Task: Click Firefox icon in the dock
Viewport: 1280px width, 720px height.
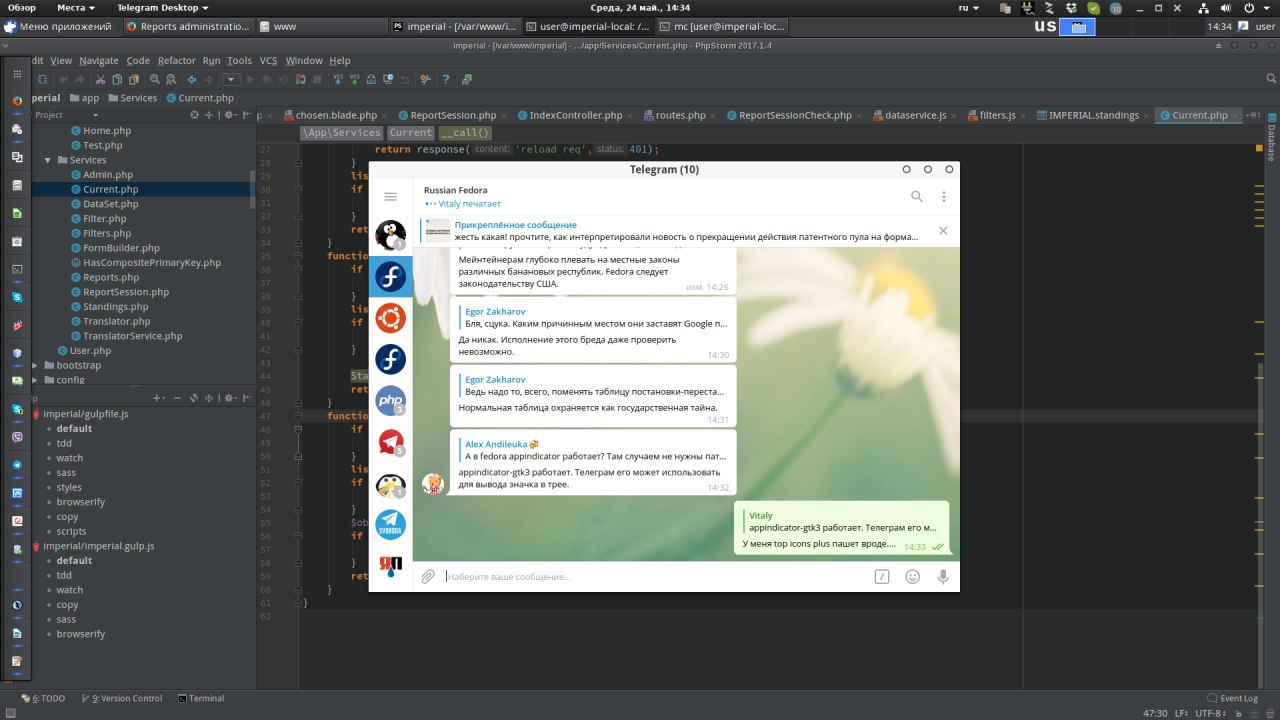Action: coord(17,101)
